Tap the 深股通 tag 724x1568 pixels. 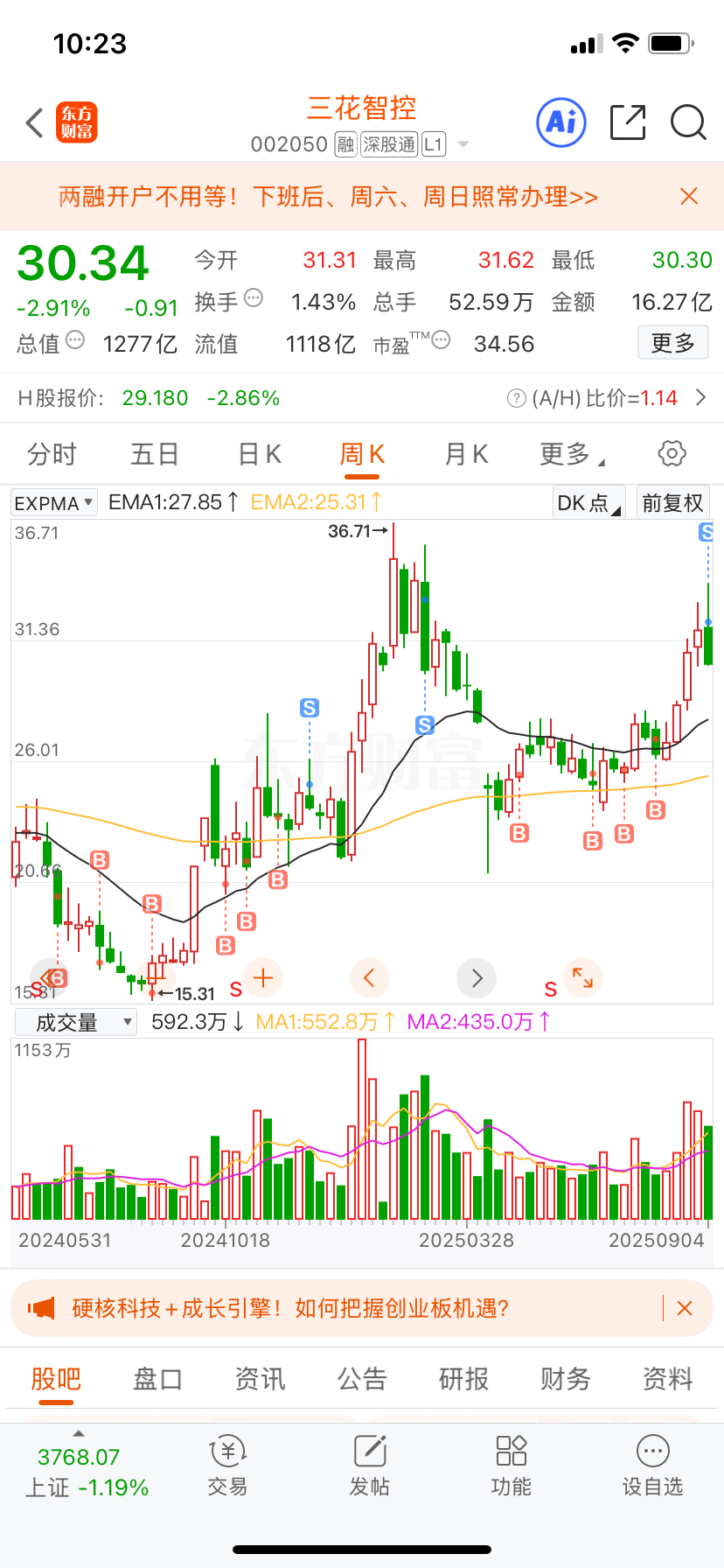point(390,144)
